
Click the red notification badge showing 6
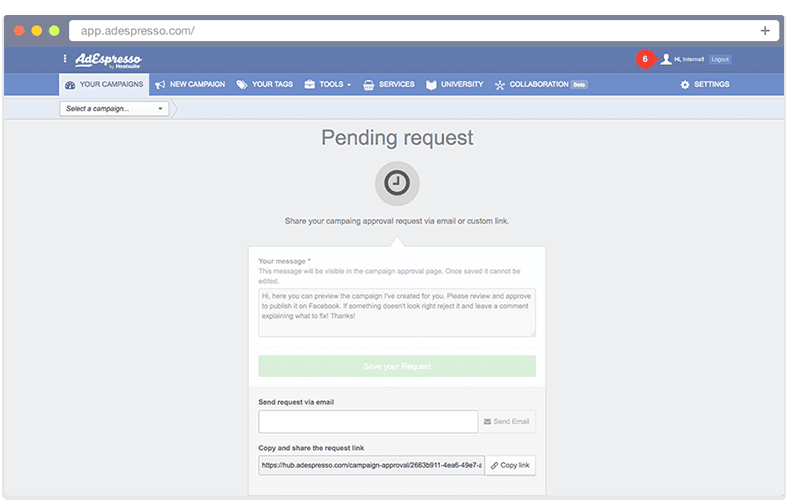645,59
